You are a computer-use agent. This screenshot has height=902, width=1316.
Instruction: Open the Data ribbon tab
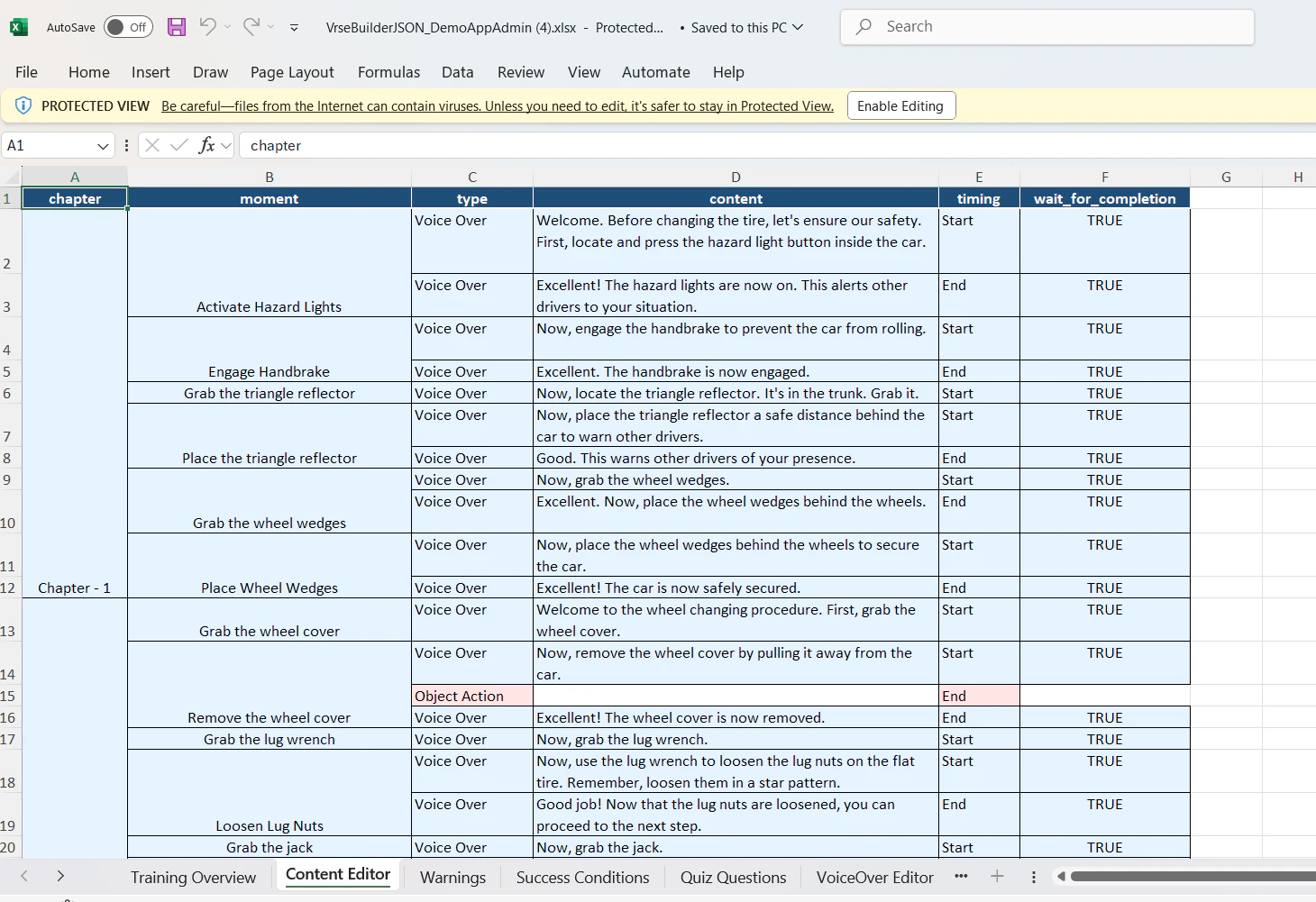coord(458,72)
